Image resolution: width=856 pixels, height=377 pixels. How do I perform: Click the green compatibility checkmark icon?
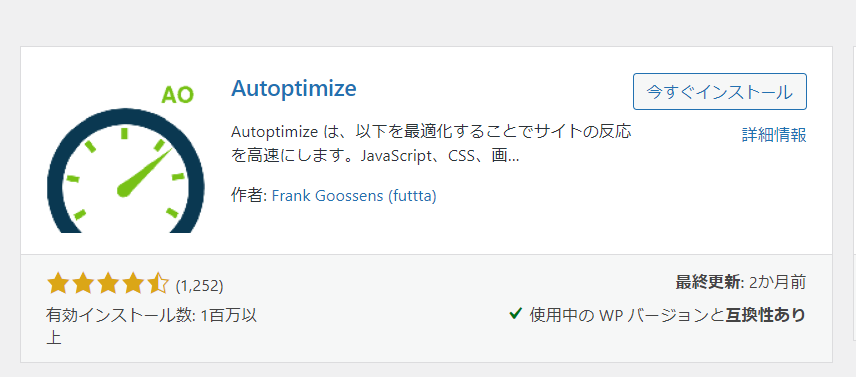click(515, 314)
